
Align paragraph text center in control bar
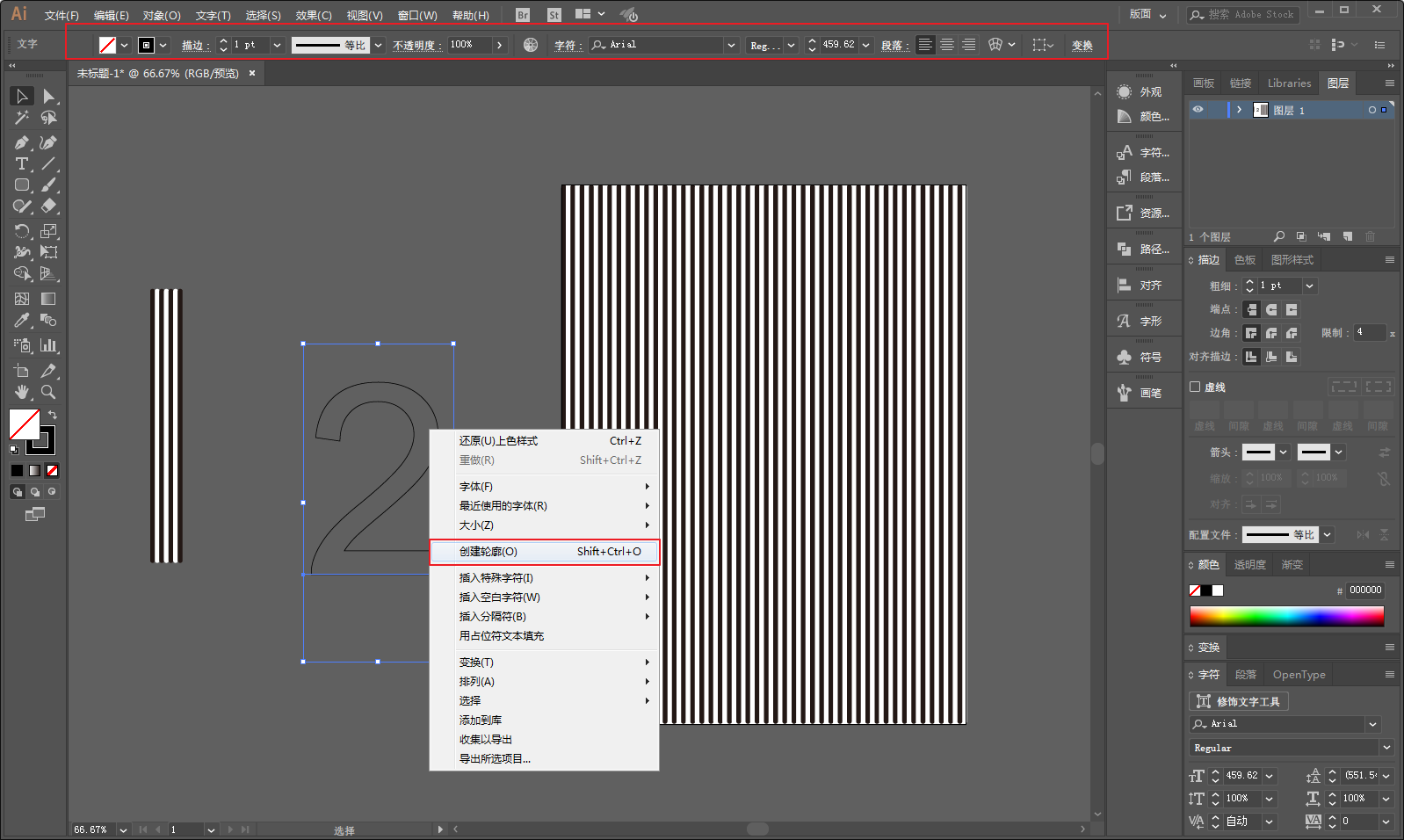pos(947,45)
